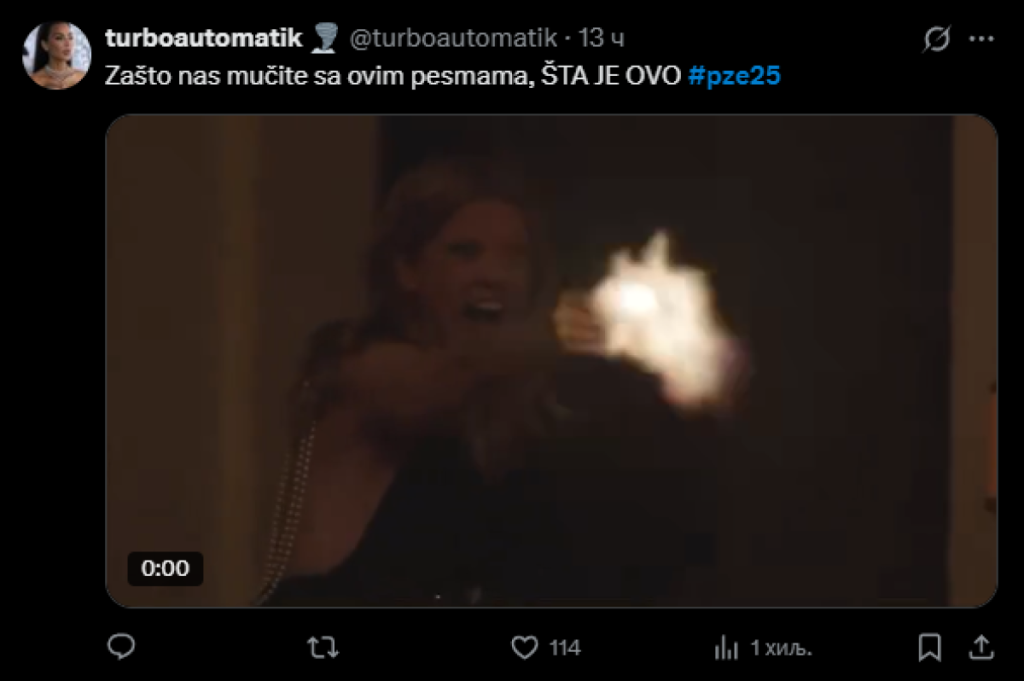Repost the tweet using the retweet arrows
The height and width of the screenshot is (681, 1024).
323,648
